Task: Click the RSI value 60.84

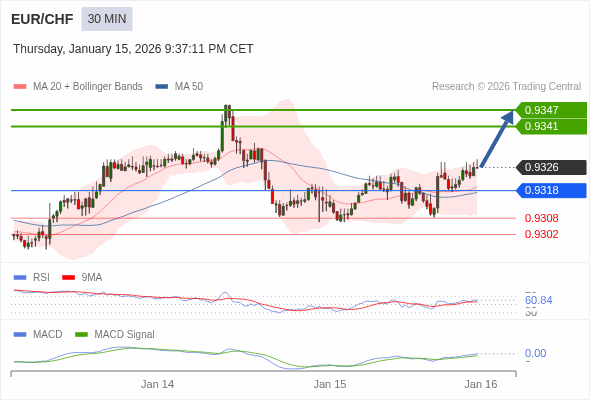Action: [538, 300]
